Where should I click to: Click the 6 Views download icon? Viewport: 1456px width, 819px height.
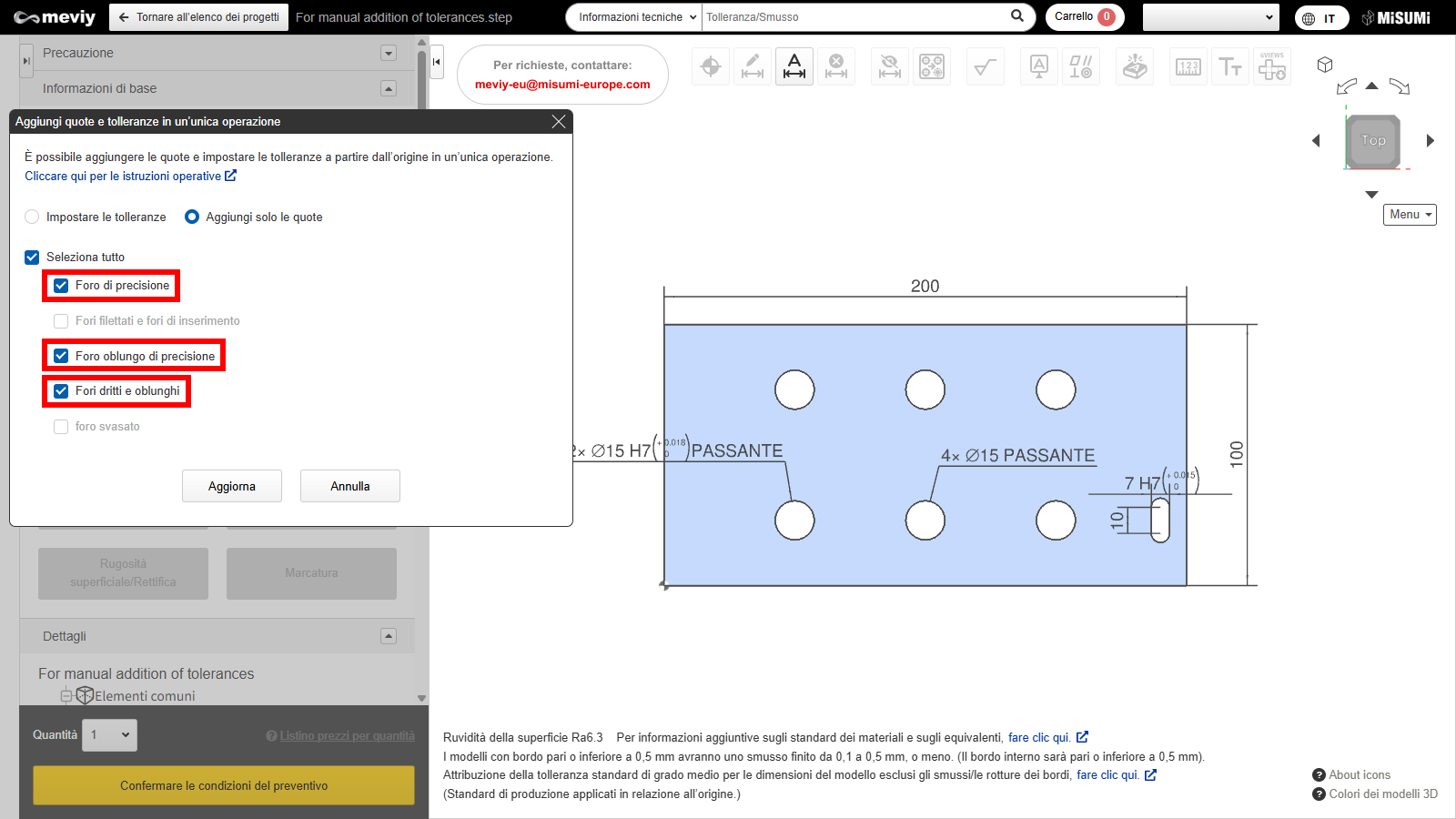[x=1272, y=66]
